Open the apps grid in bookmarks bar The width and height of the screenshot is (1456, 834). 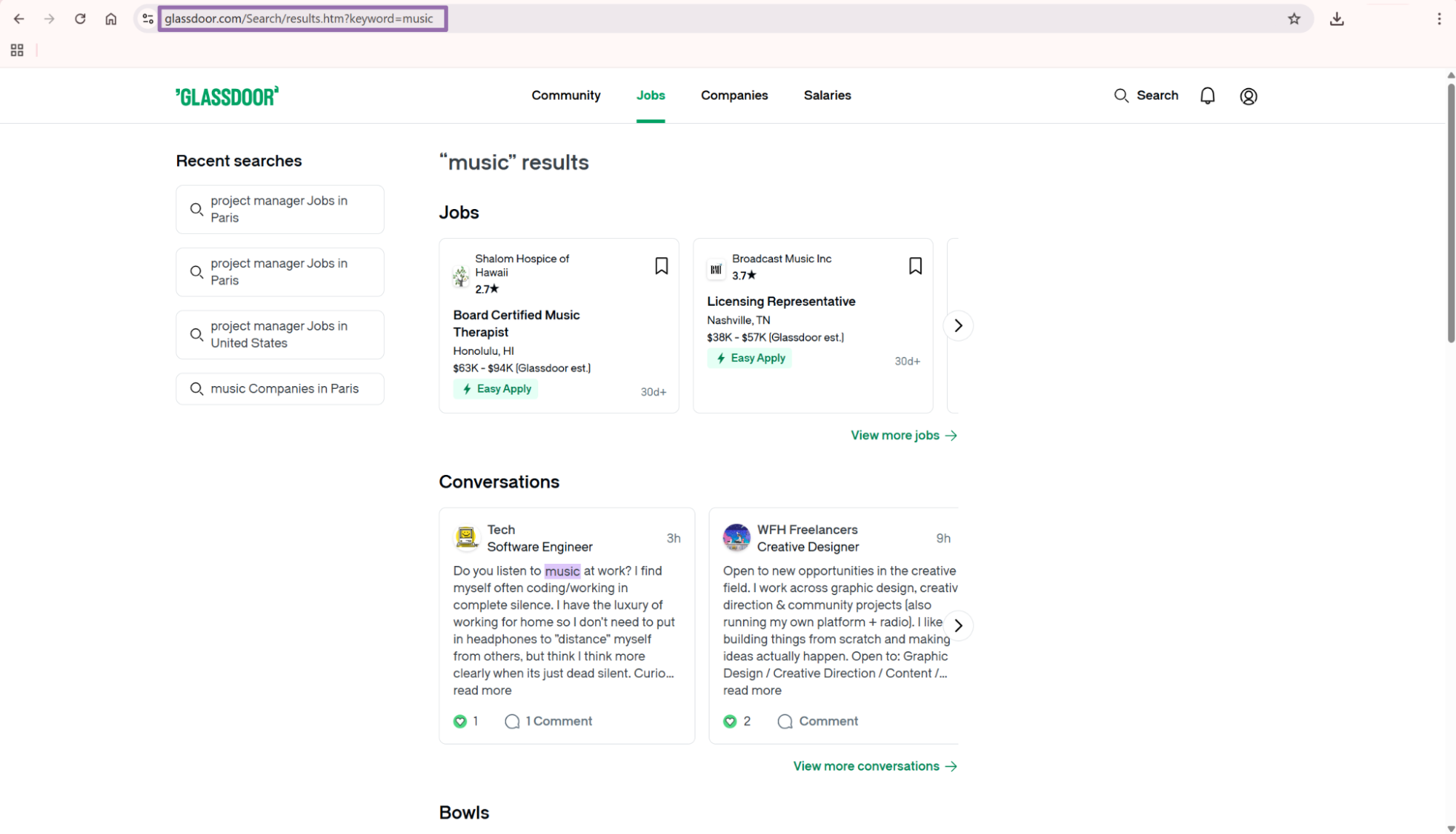click(17, 50)
